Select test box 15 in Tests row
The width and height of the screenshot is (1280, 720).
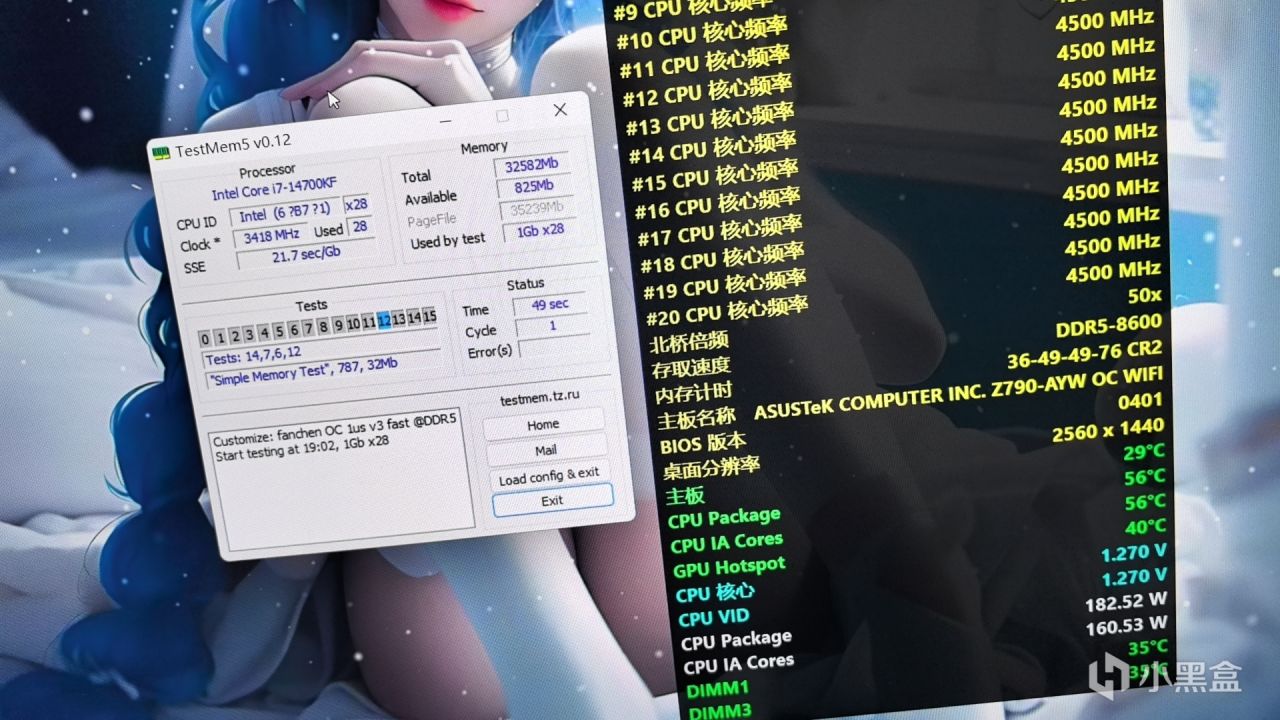(429, 316)
